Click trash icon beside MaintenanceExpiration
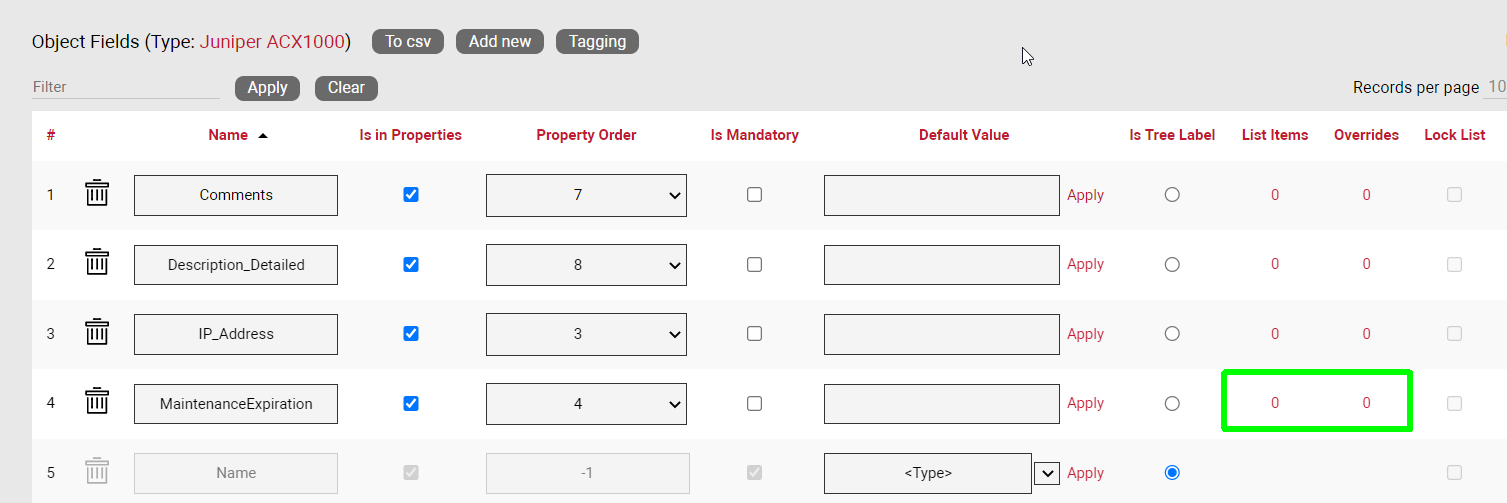 pyautogui.click(x=96, y=403)
